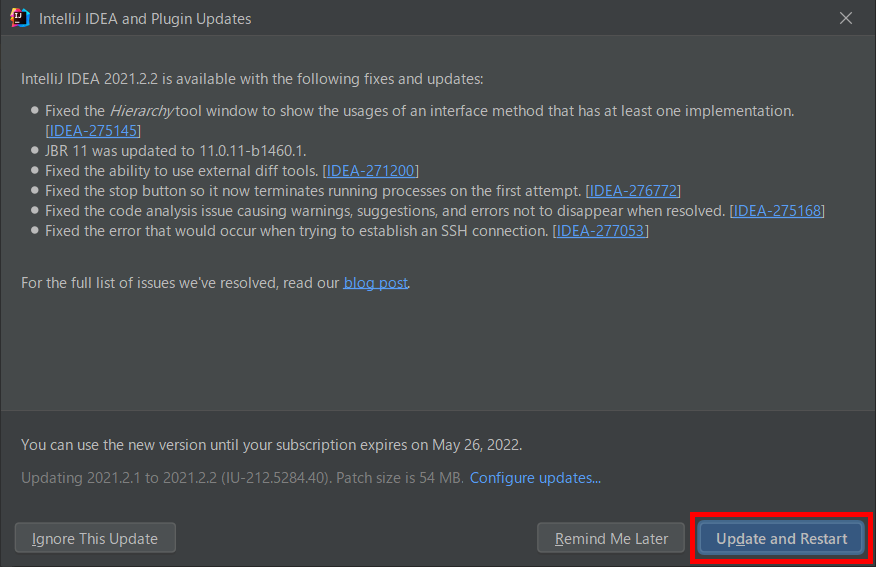Viewport: 876px width, 567px height.
Task: Click the Configure updates... link
Action: point(535,478)
